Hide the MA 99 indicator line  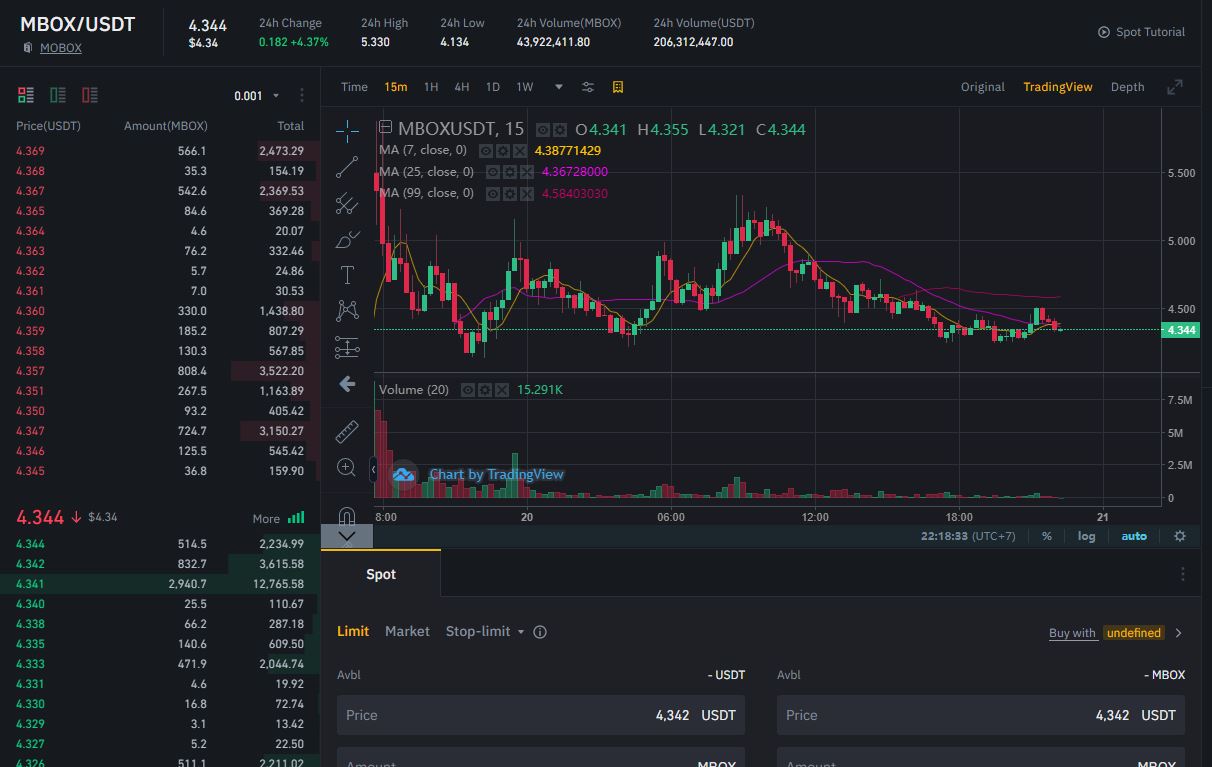click(x=493, y=194)
